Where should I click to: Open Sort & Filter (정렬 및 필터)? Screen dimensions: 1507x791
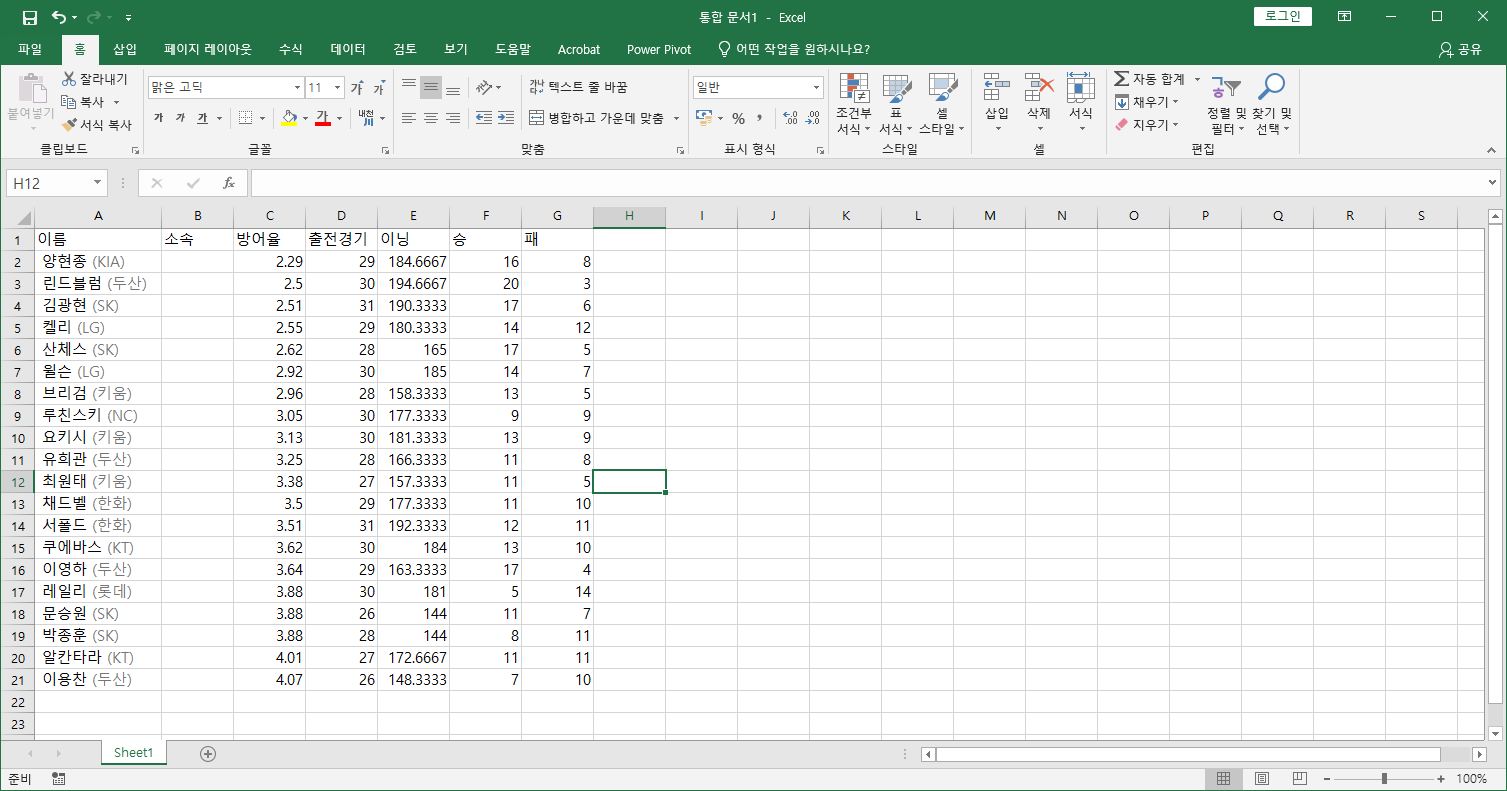[x=1226, y=104]
